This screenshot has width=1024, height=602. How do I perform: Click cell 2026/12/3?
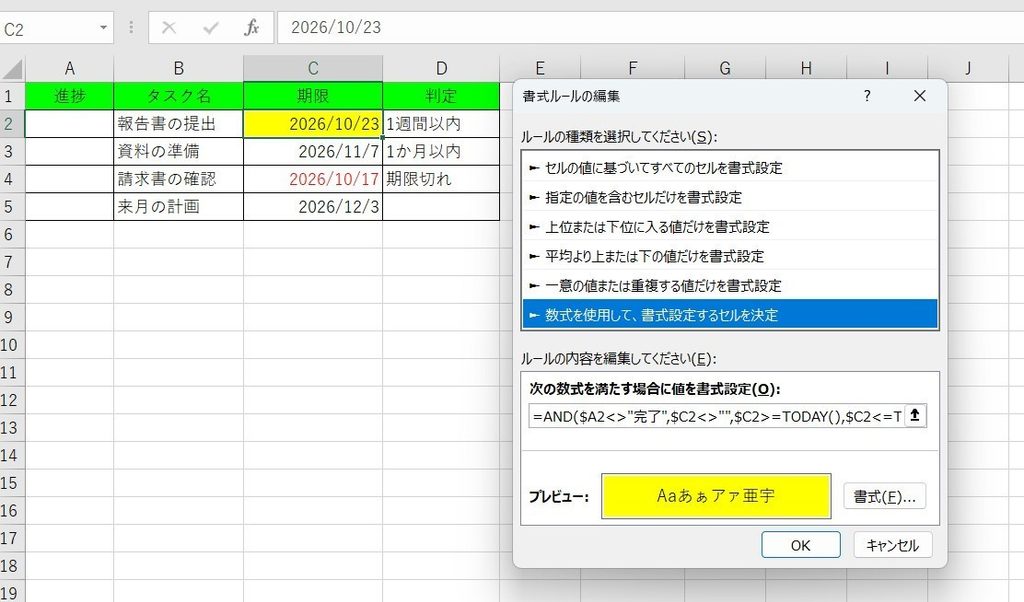(x=313, y=206)
